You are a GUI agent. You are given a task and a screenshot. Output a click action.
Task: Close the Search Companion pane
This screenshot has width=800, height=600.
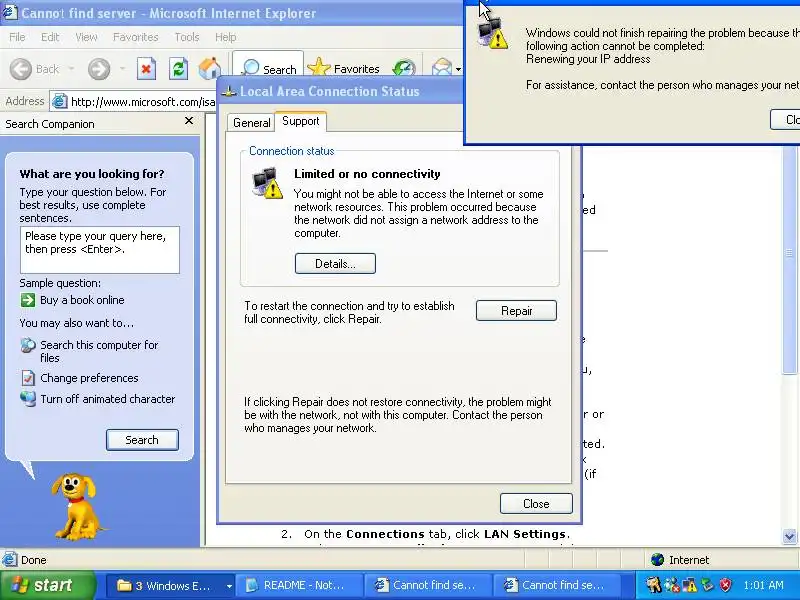189,121
